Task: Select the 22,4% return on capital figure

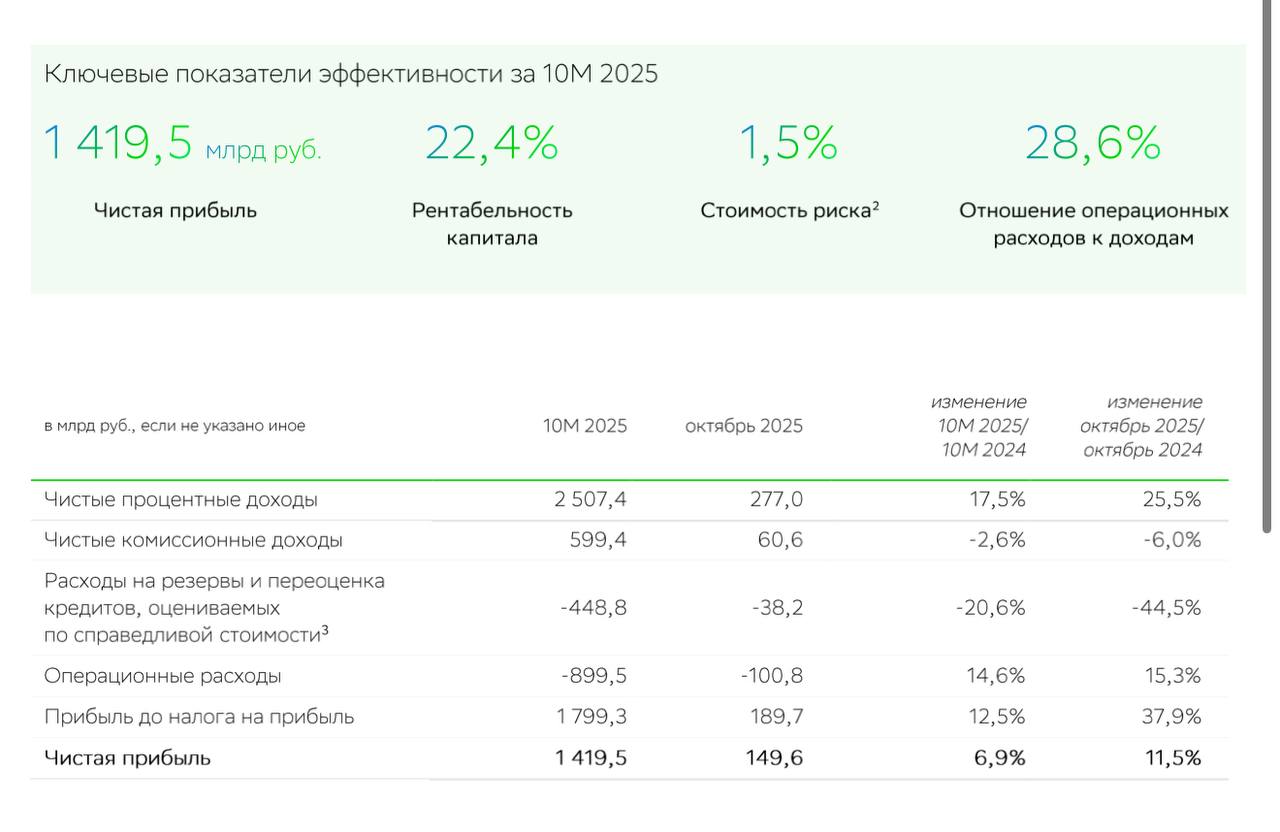Action: pyautogui.click(x=491, y=143)
